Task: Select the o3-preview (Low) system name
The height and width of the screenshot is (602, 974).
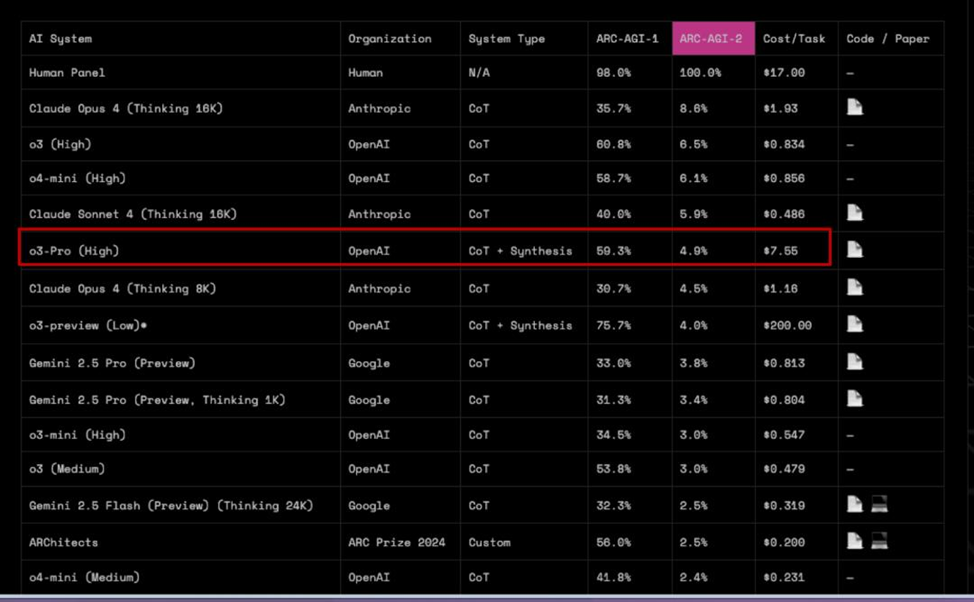Action: point(88,325)
